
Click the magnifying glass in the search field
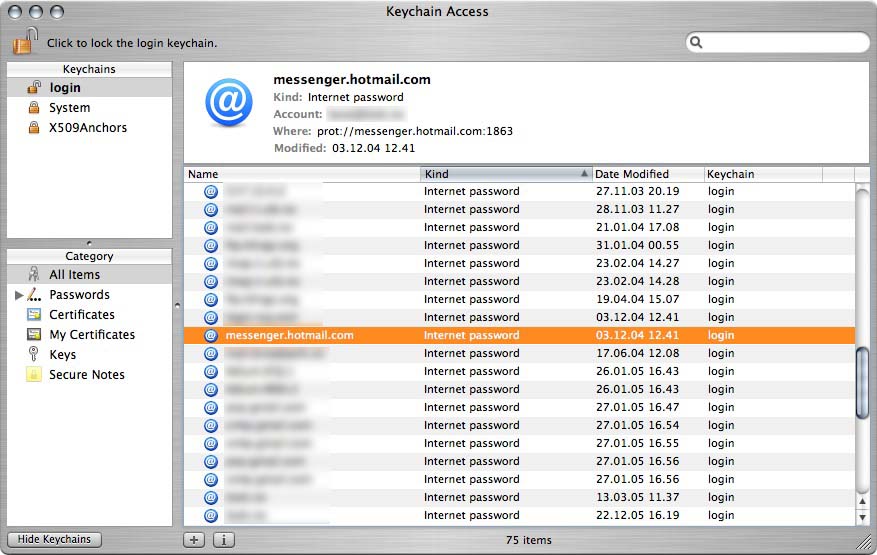pyautogui.click(x=696, y=43)
